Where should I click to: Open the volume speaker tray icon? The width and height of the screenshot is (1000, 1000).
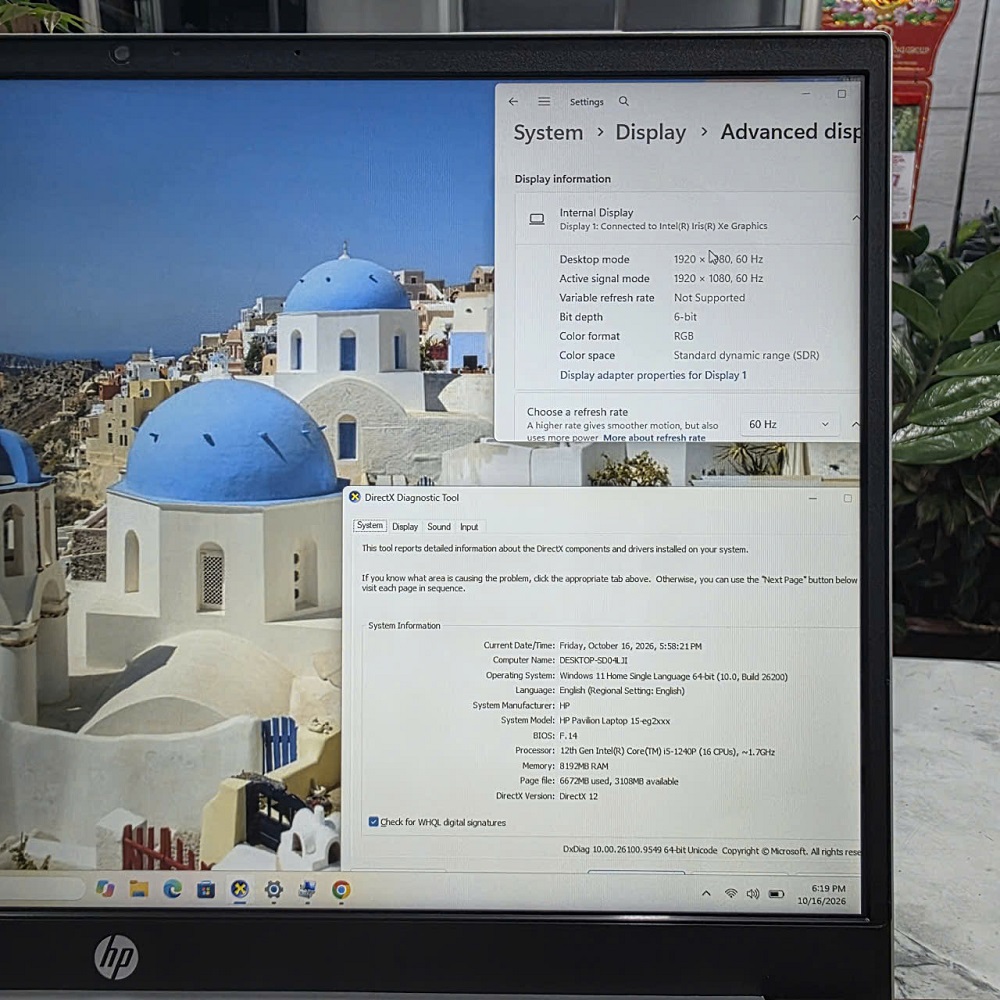coord(753,893)
